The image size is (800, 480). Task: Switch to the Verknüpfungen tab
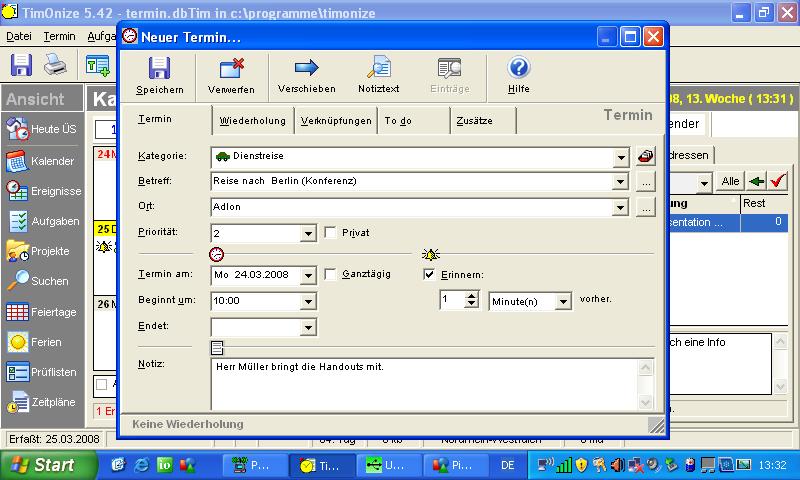click(336, 121)
